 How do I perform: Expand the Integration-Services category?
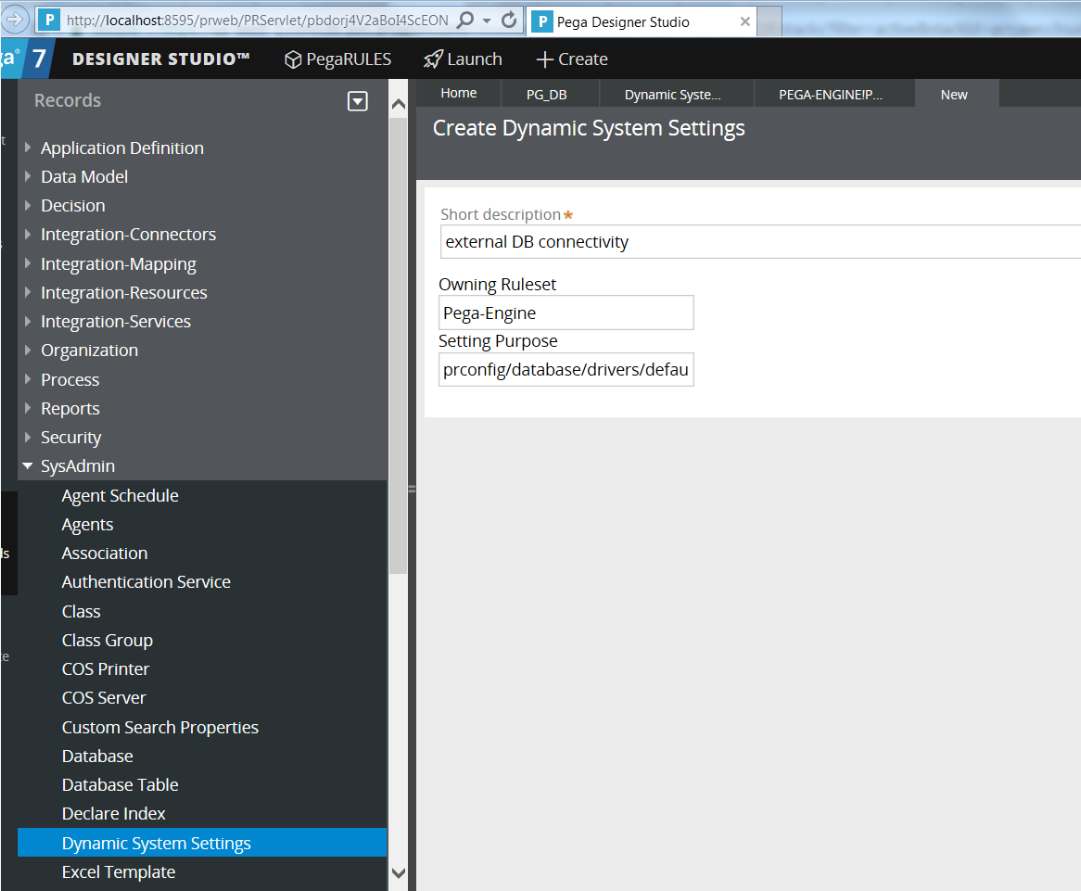click(x=28, y=321)
